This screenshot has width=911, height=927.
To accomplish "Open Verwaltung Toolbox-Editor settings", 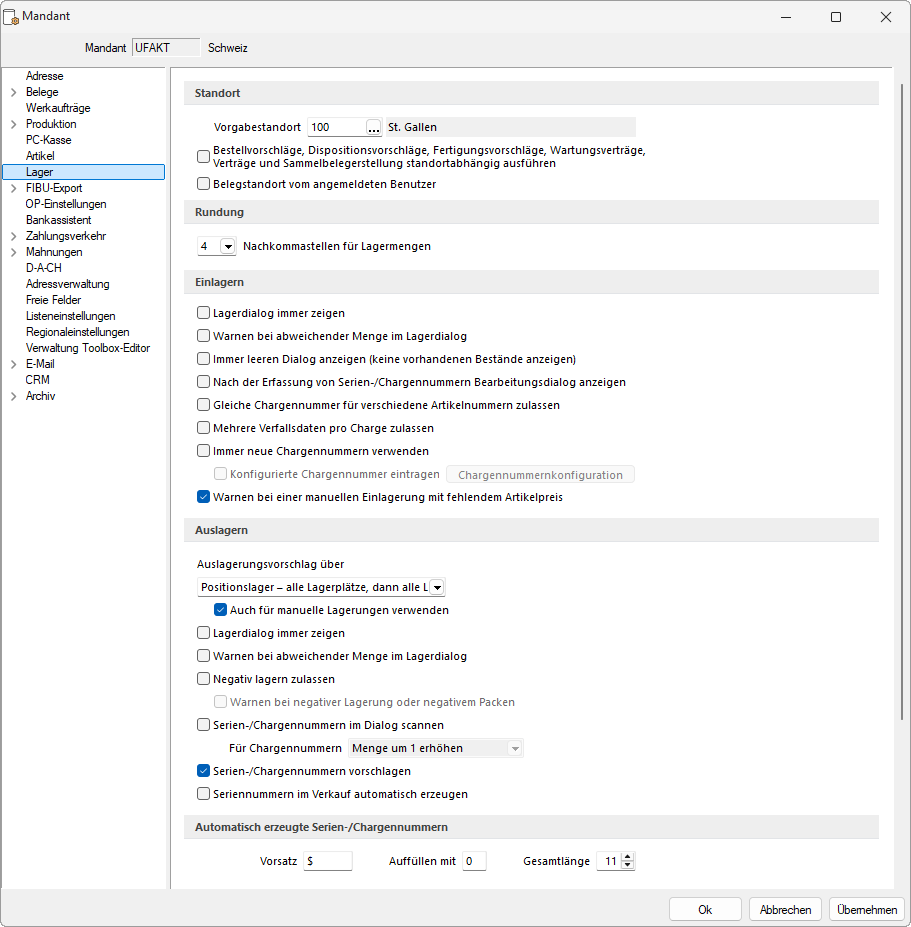I will click(87, 348).
